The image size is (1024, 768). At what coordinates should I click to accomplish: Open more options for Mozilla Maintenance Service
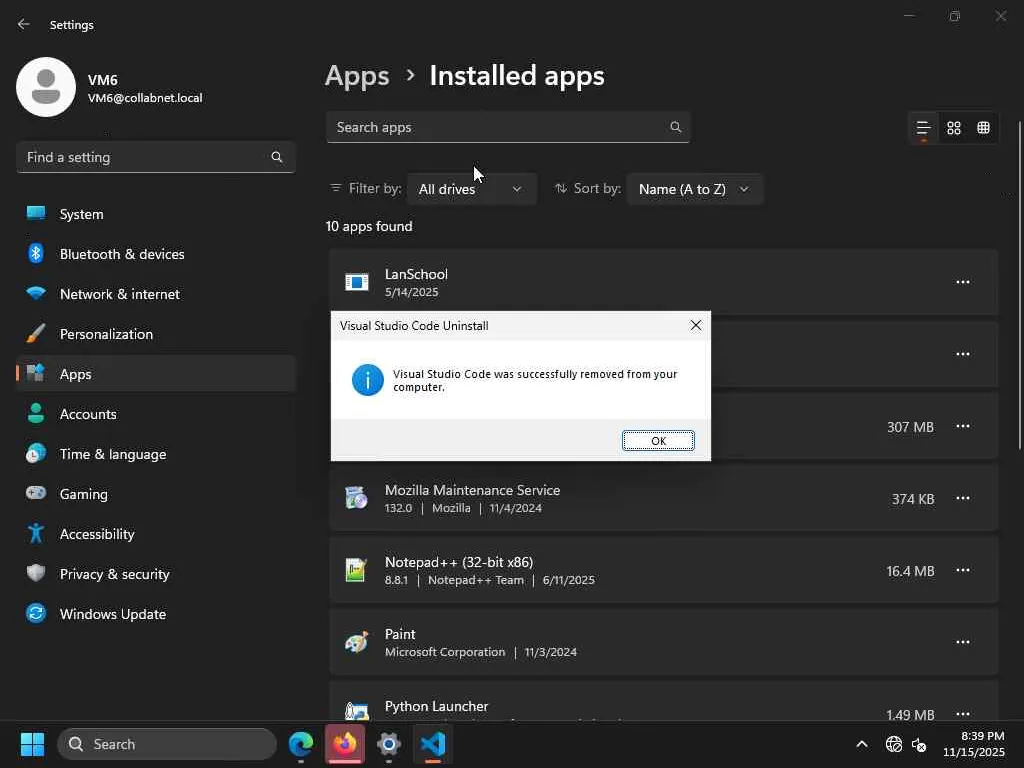962,498
